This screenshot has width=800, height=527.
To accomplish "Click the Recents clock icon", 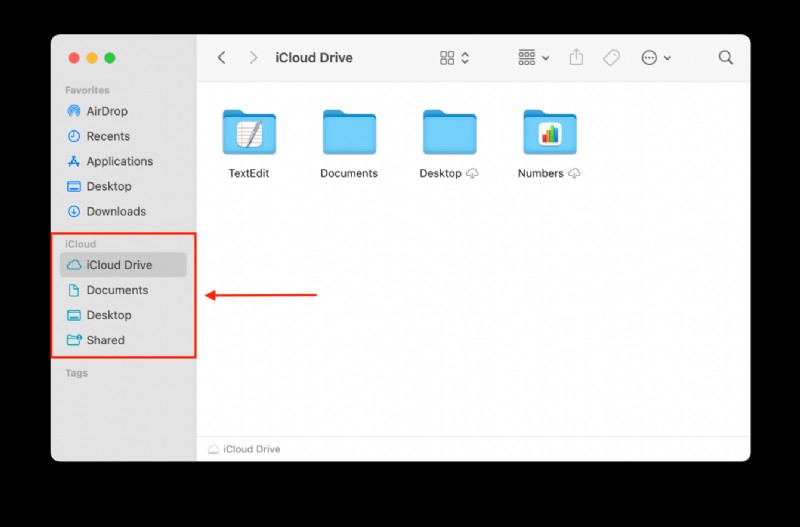I will [x=74, y=136].
